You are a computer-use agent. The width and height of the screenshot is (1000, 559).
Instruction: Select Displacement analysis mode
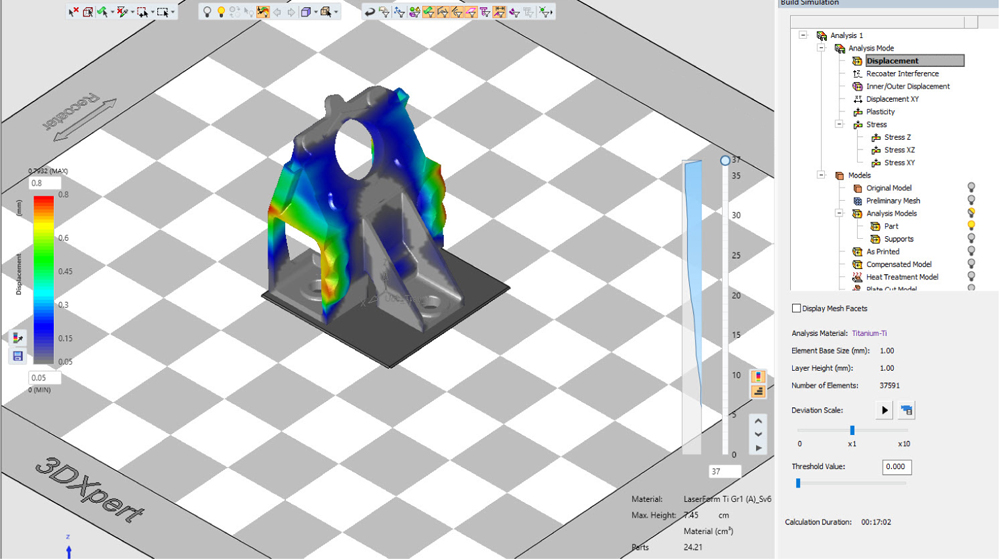(x=914, y=61)
